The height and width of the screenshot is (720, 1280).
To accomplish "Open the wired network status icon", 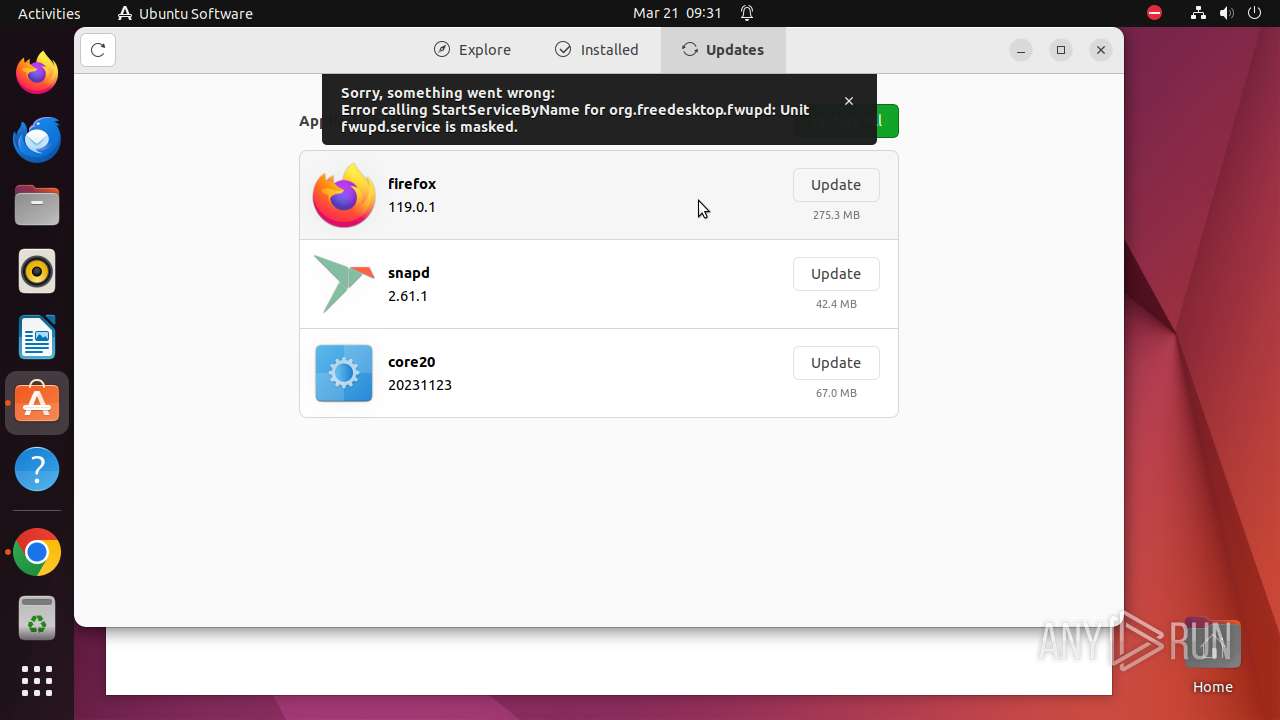I will (1198, 13).
